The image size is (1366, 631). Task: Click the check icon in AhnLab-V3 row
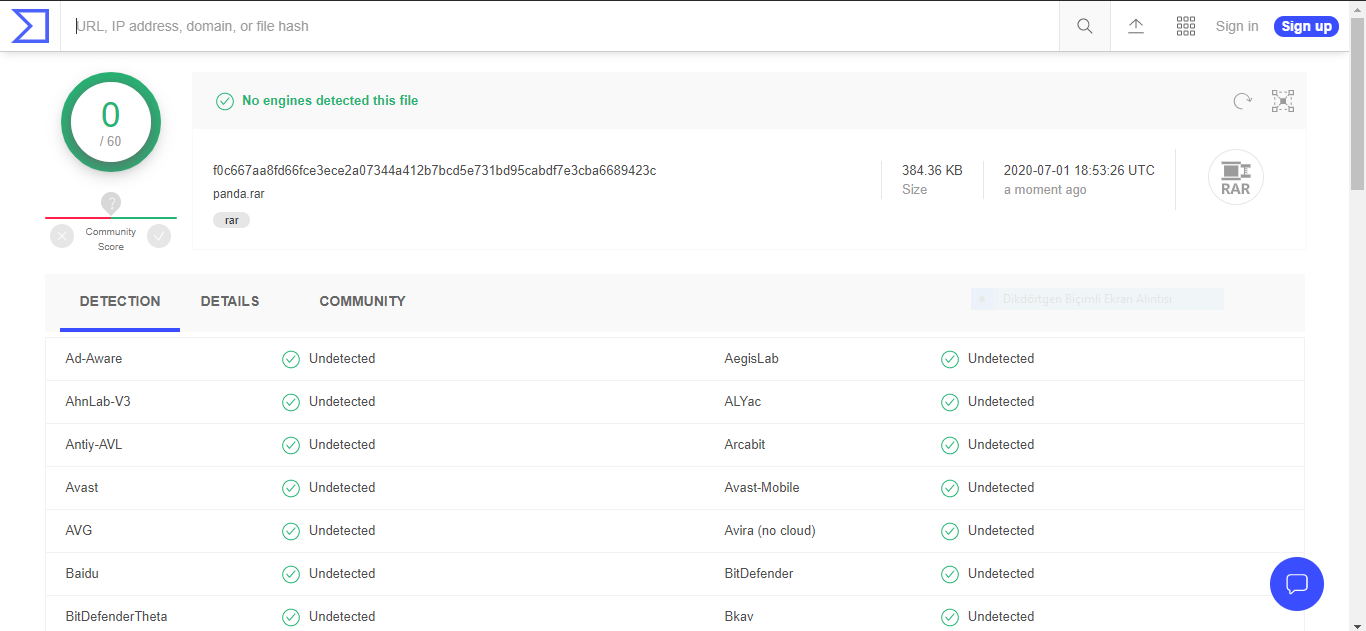[x=291, y=402]
